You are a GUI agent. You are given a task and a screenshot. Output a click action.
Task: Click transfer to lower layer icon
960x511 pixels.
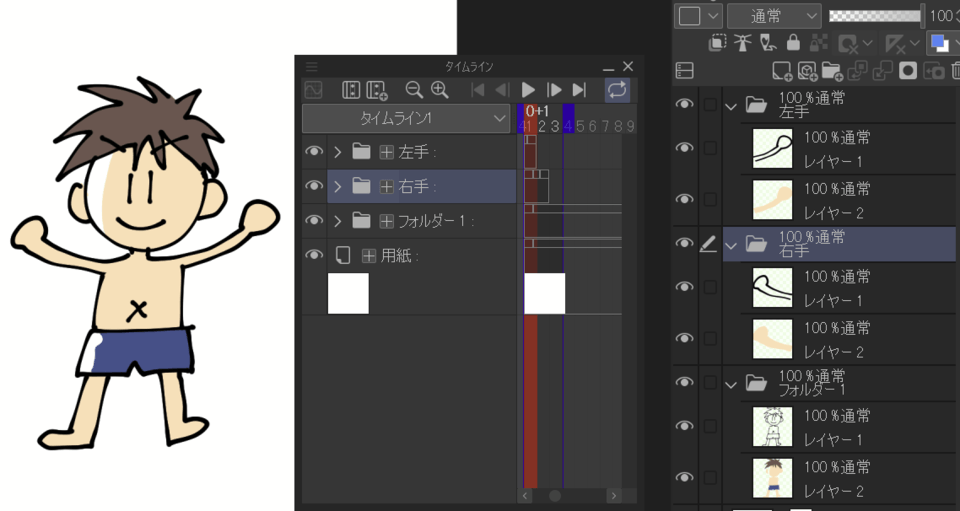(858, 71)
